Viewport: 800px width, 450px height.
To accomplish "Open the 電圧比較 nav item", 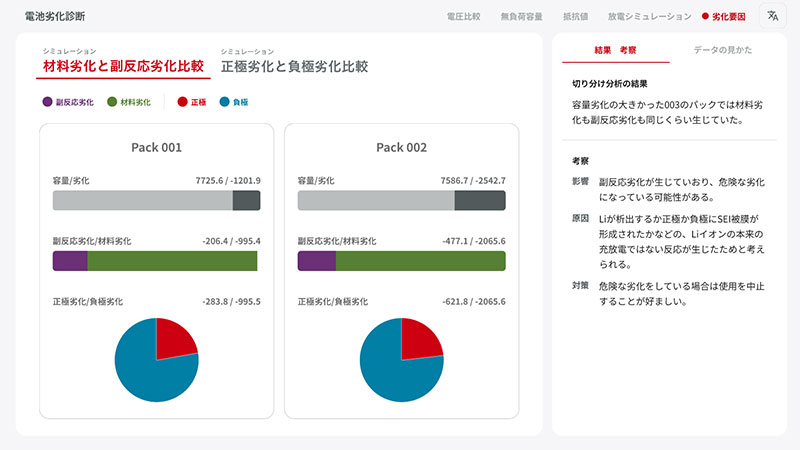I will [463, 17].
